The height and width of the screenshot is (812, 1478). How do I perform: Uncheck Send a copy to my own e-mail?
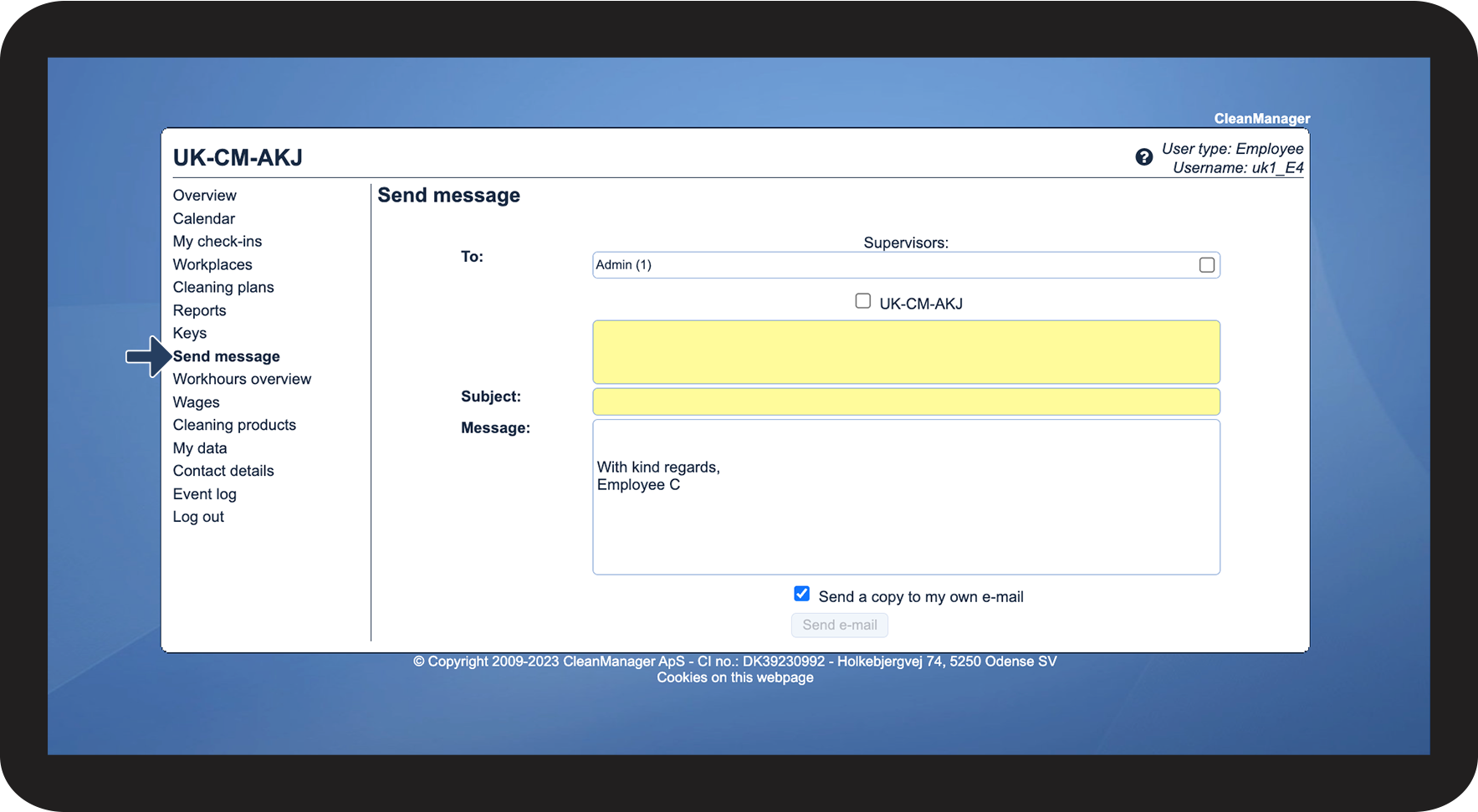801,594
